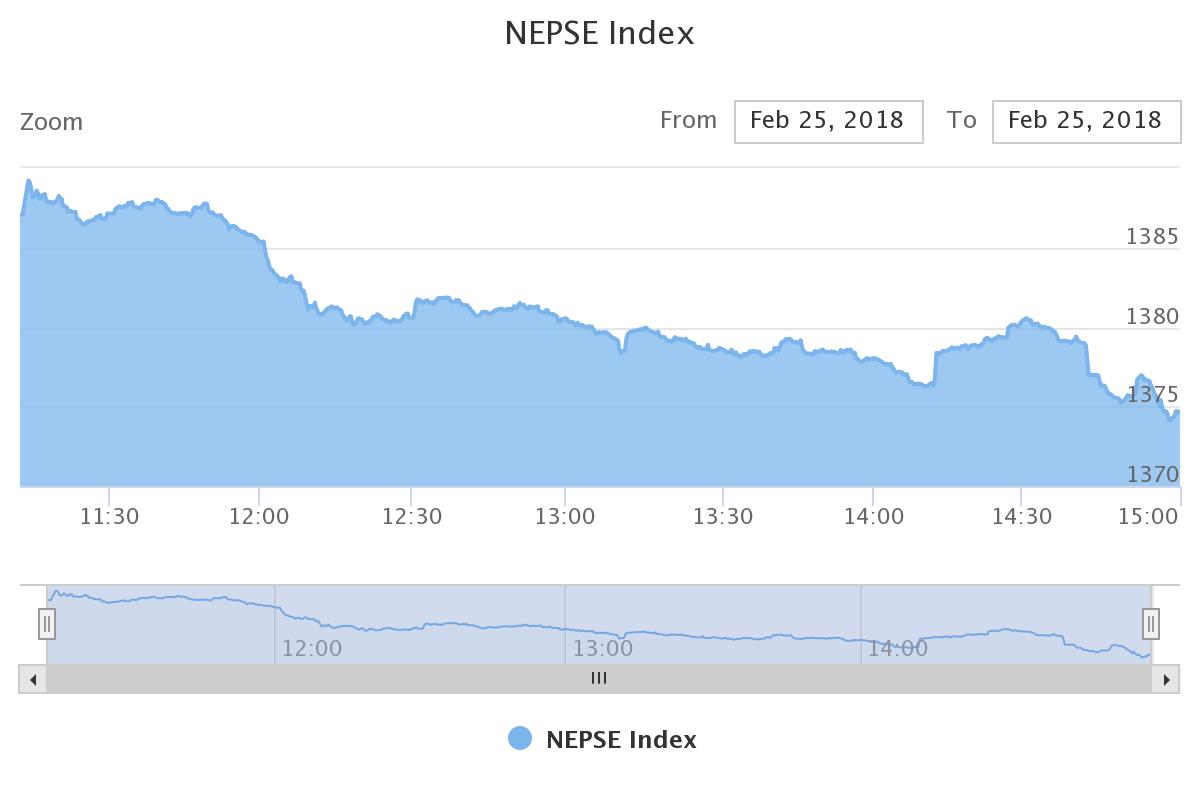Grab the left navigator range handle
1200x800 pixels.
click(x=47, y=624)
